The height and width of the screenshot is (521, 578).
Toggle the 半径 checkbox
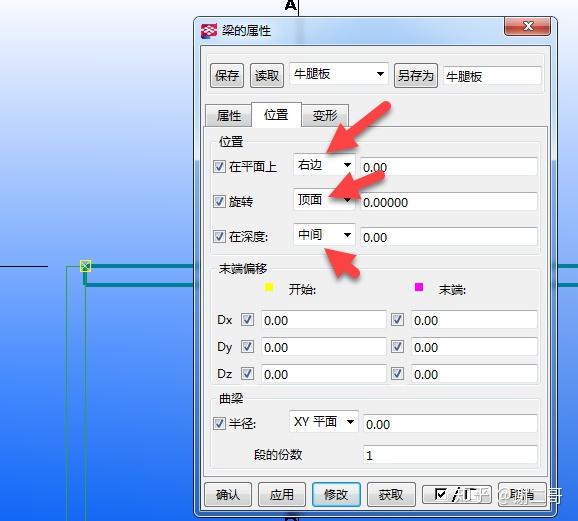(219, 423)
